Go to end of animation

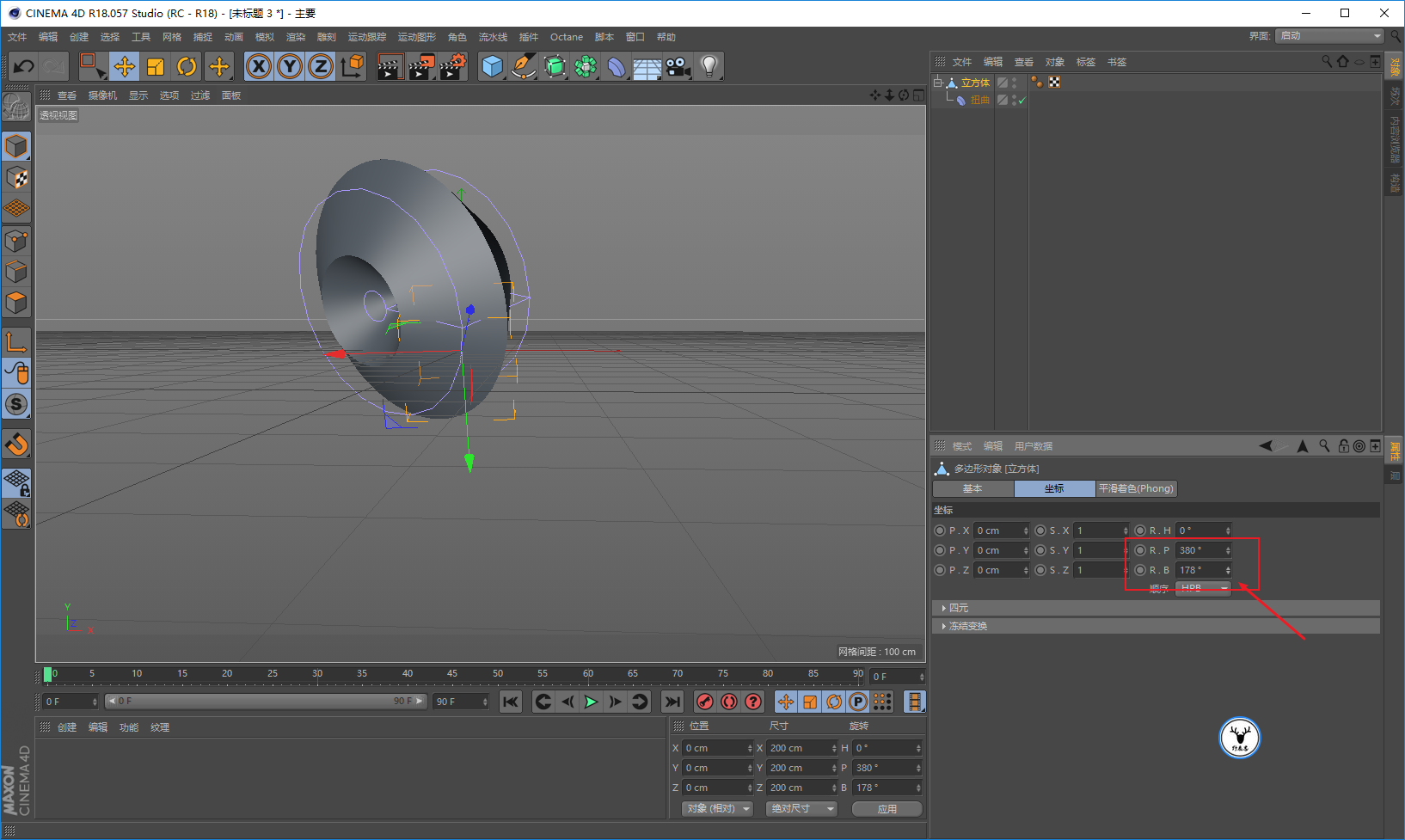(x=672, y=702)
